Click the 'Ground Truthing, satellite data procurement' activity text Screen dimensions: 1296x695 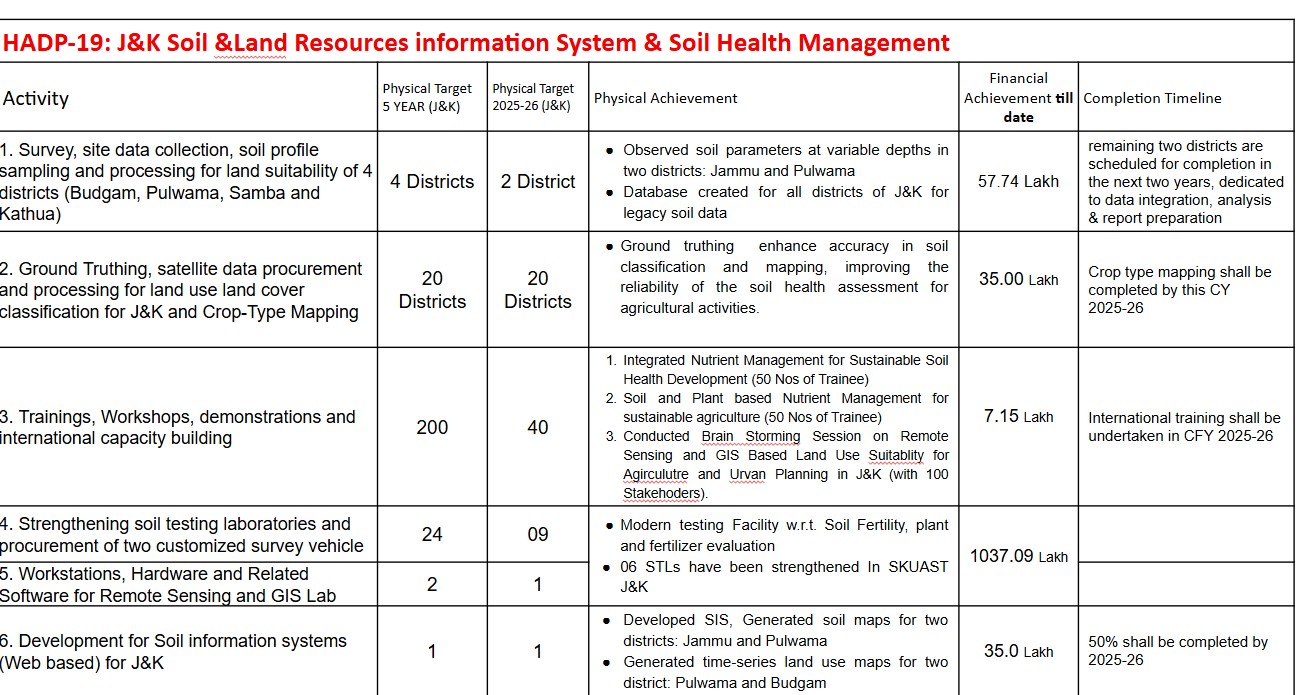[190, 269]
